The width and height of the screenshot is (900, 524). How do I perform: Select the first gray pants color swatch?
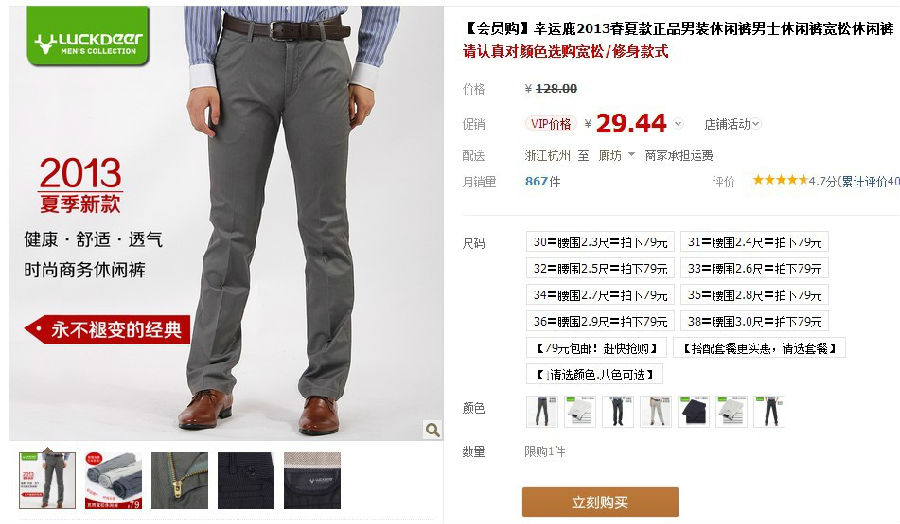tap(542, 412)
